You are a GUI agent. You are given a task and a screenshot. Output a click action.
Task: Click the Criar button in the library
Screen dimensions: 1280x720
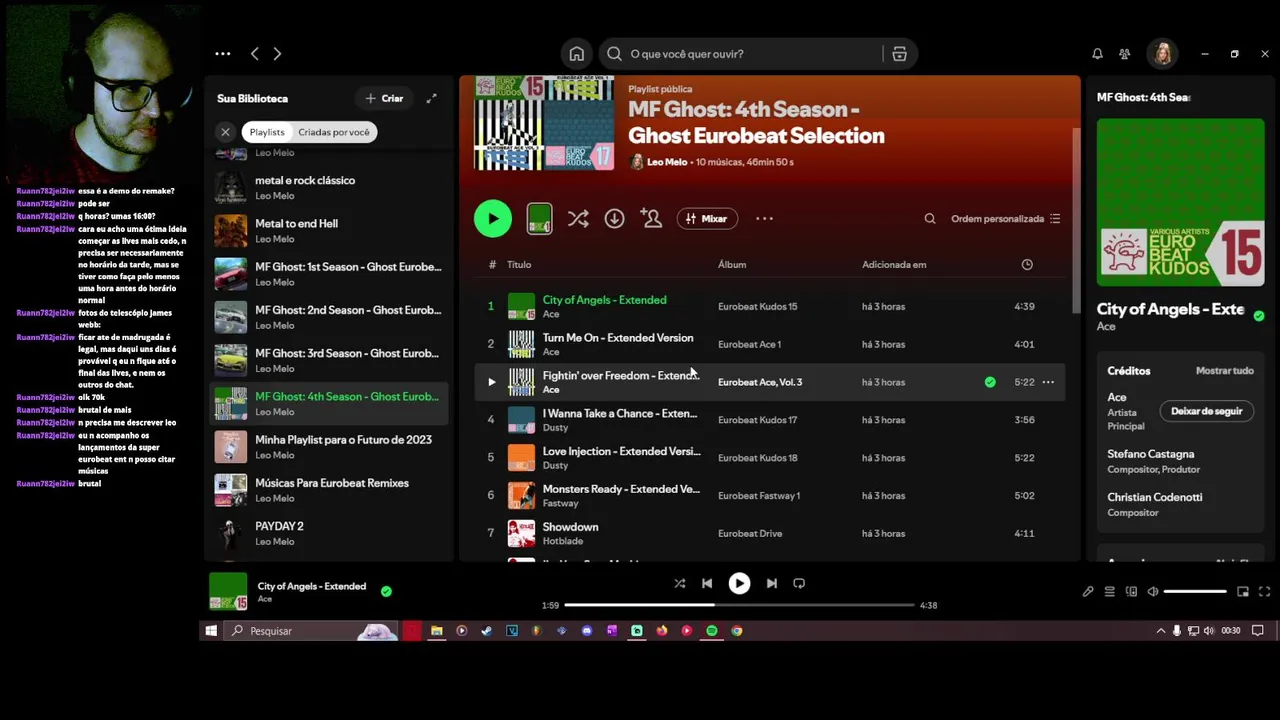click(384, 98)
